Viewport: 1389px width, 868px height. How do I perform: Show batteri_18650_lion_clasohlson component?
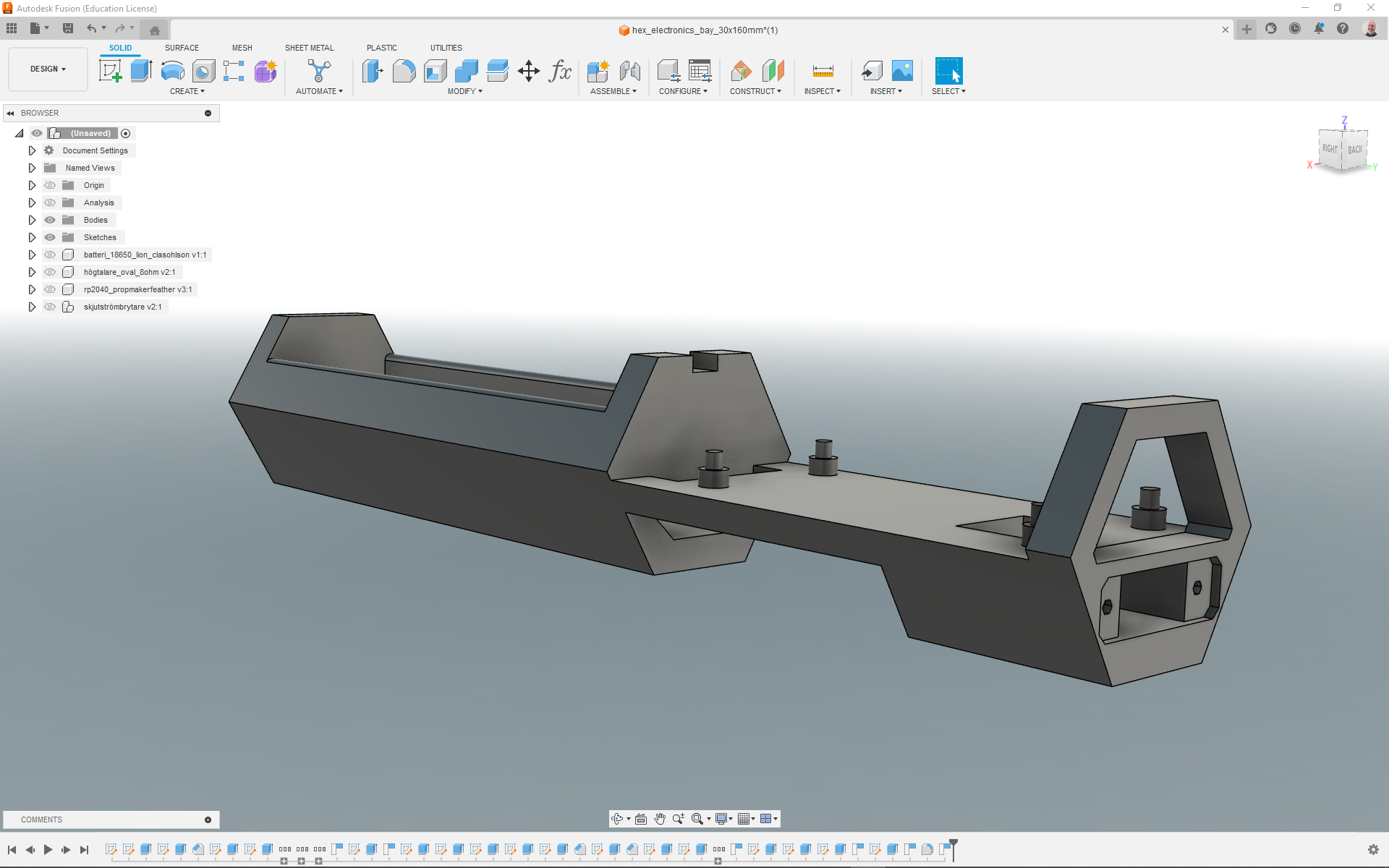50,255
